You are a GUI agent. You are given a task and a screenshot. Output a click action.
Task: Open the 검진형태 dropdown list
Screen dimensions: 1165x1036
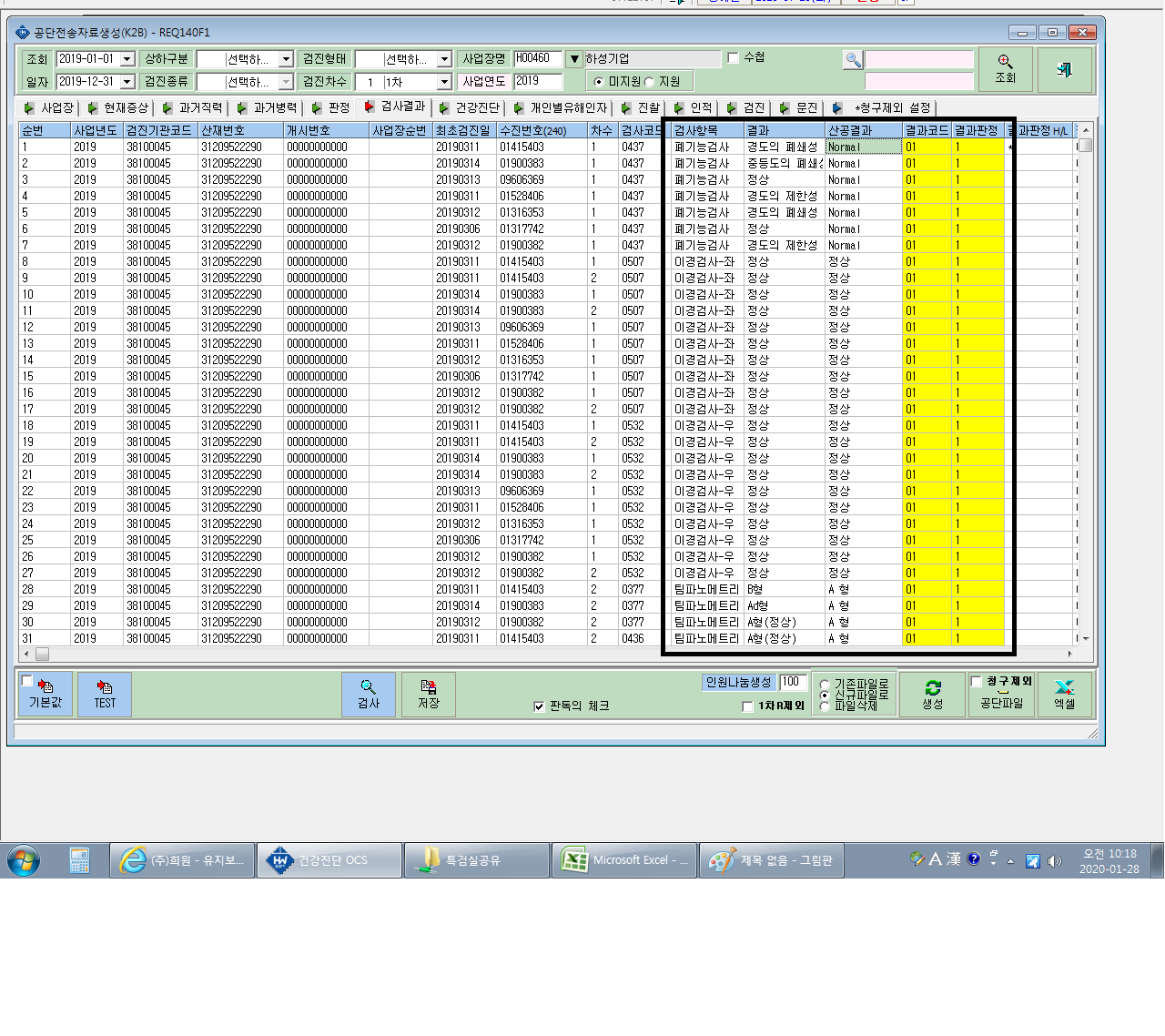[x=444, y=59]
